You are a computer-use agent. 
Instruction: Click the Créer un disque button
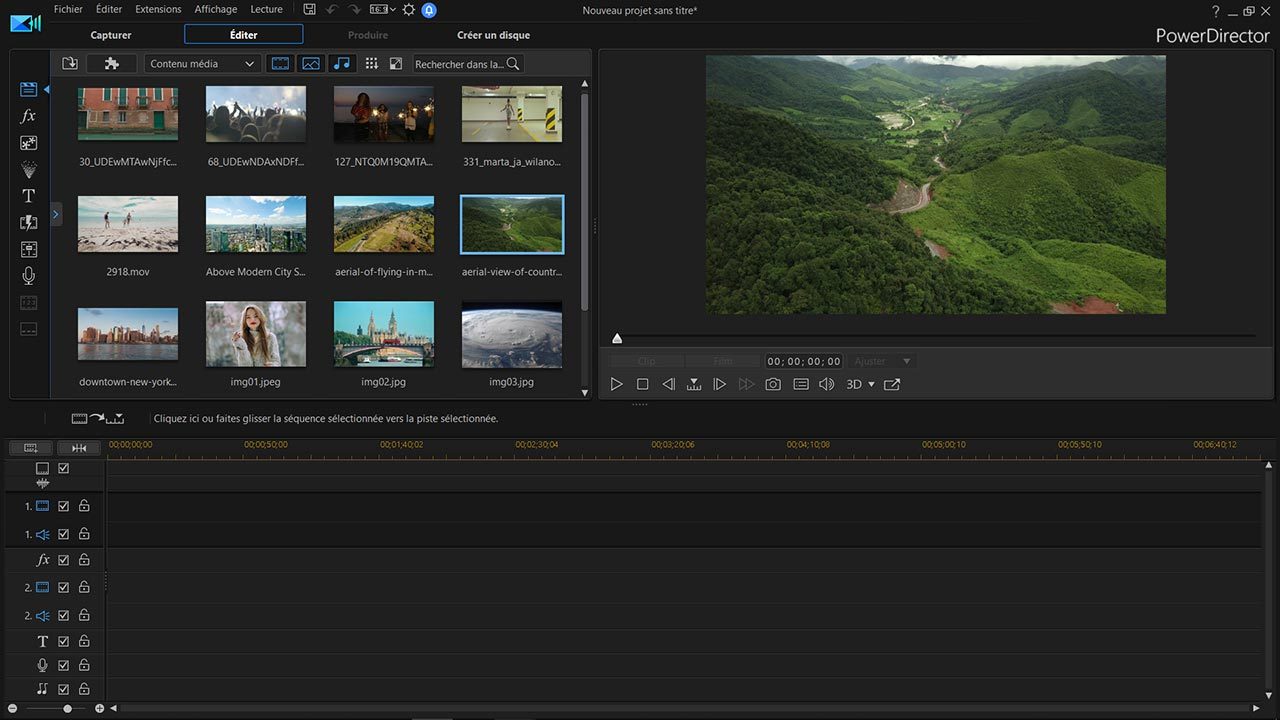coord(493,35)
